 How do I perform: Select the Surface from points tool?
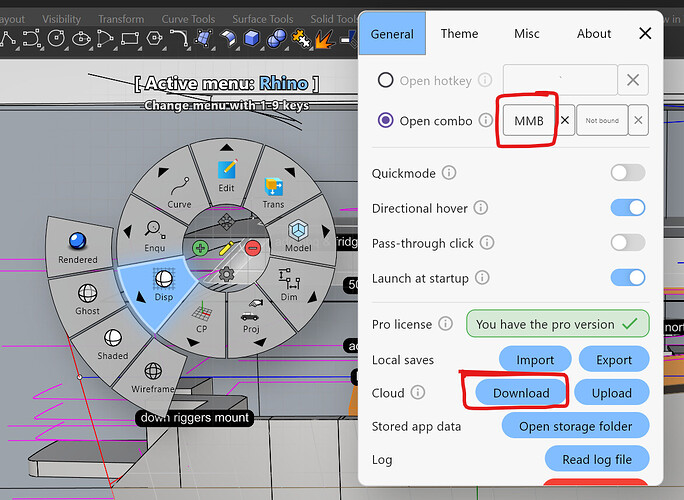[x=203, y=38]
